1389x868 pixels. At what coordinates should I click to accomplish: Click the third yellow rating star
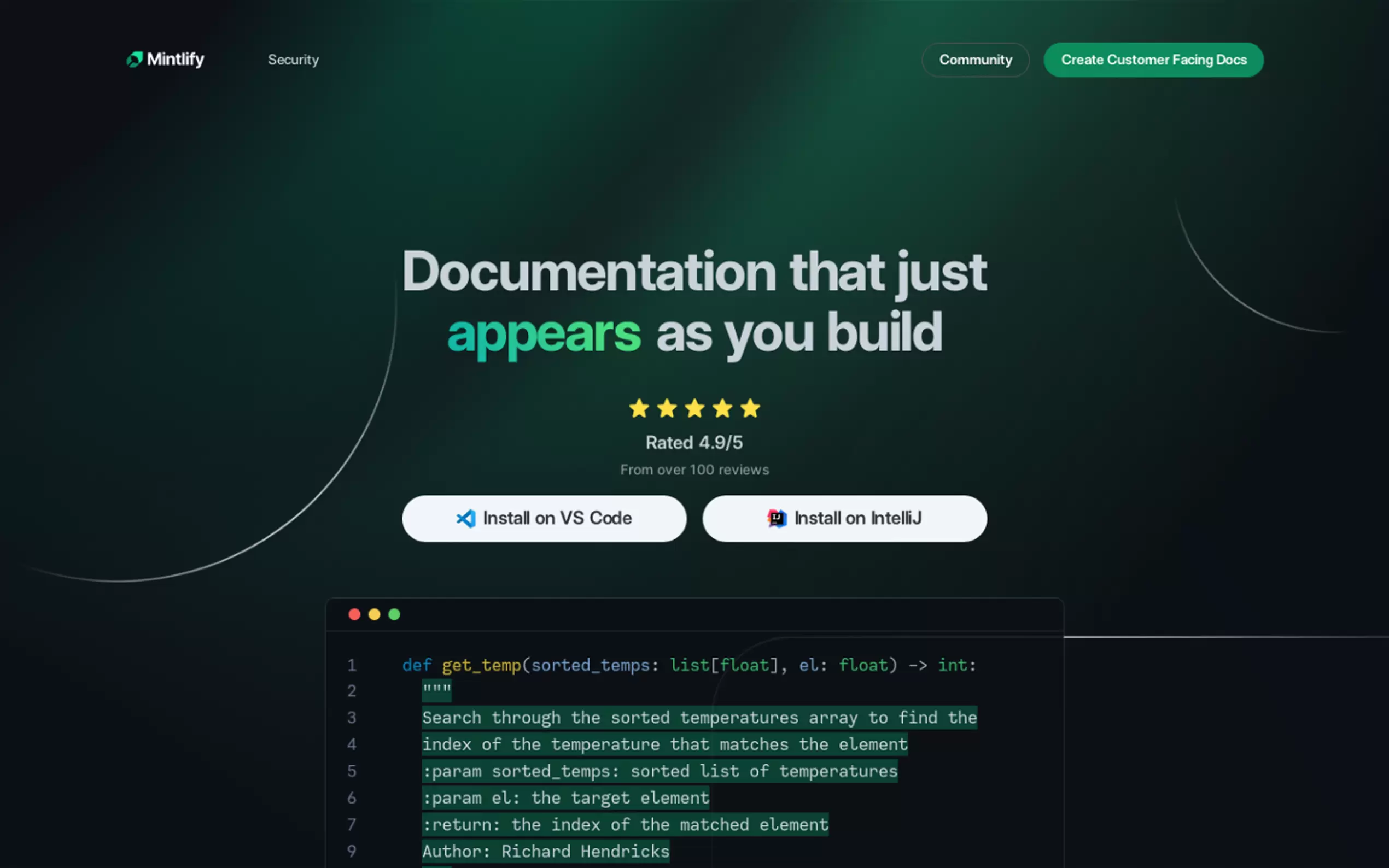pyautogui.click(x=694, y=409)
